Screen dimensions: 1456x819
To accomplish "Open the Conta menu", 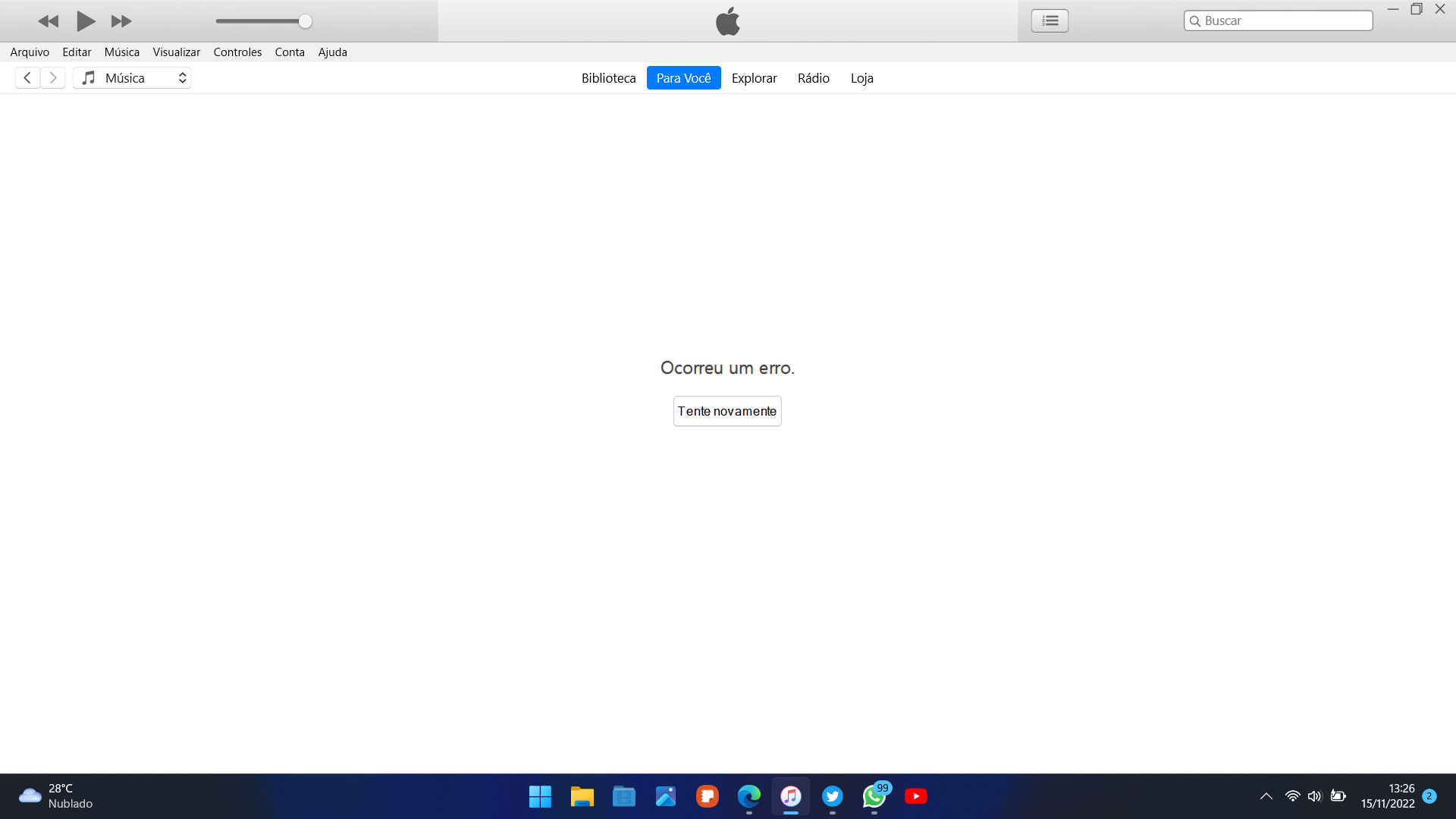I will (290, 52).
